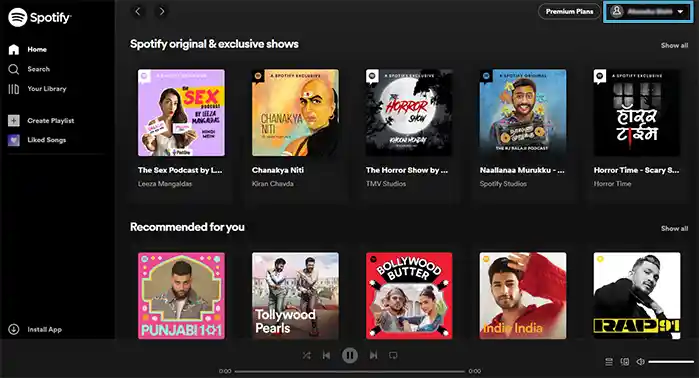This screenshot has width=699, height=378.
Task: Click the Kiran Chavda author text
Action: coord(273,184)
